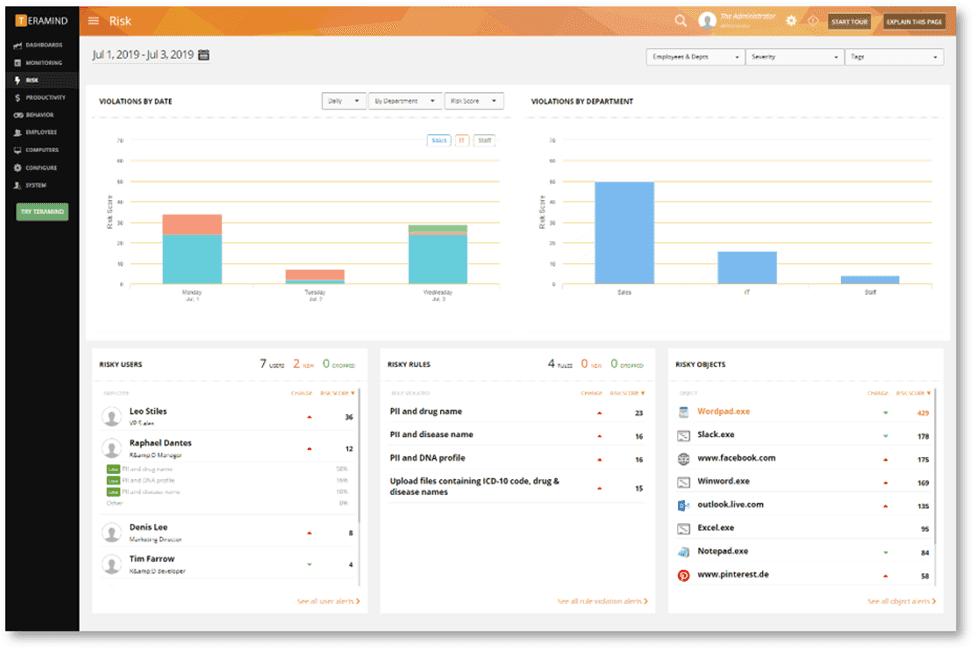
Task: Click The Administrator profile avatar
Action: click(x=708, y=21)
